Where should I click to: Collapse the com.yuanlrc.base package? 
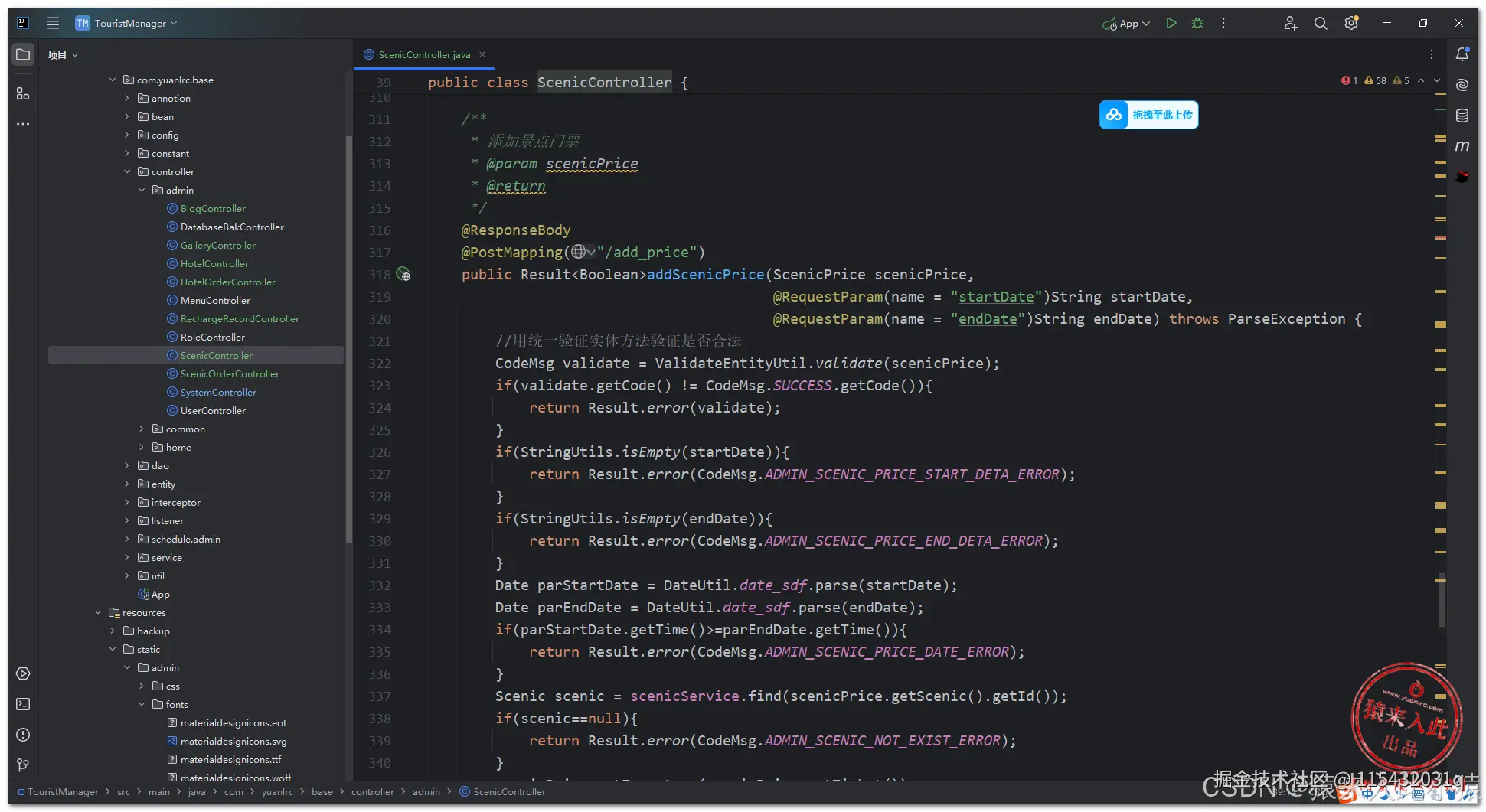point(113,80)
